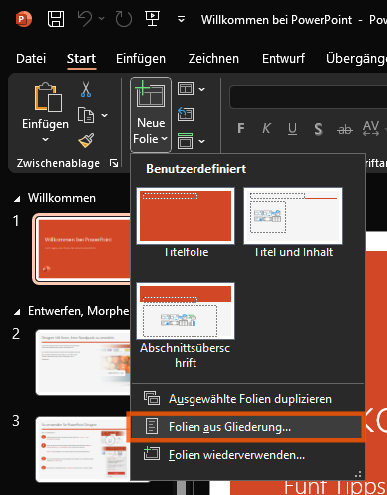Image resolution: width=387 pixels, height=495 pixels.
Task: Select the Entwerfen, Morphen section header text
Action: [x=79, y=311]
